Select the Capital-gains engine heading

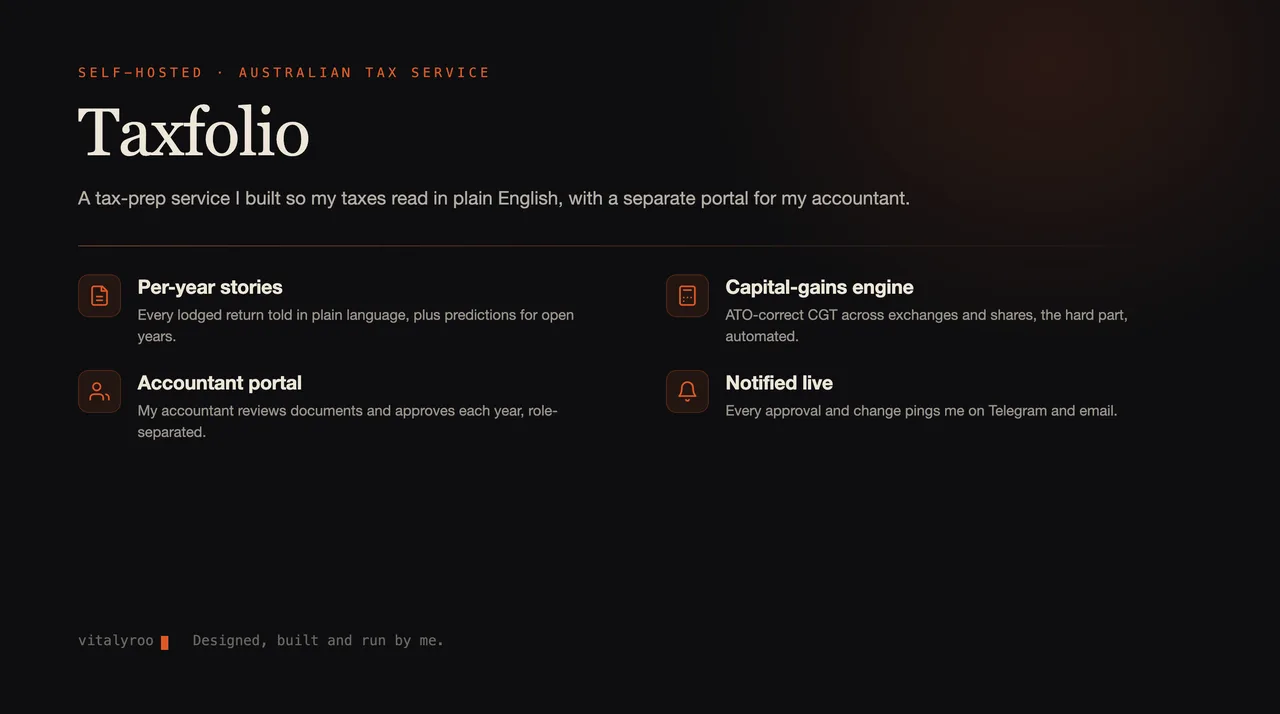[x=819, y=287]
